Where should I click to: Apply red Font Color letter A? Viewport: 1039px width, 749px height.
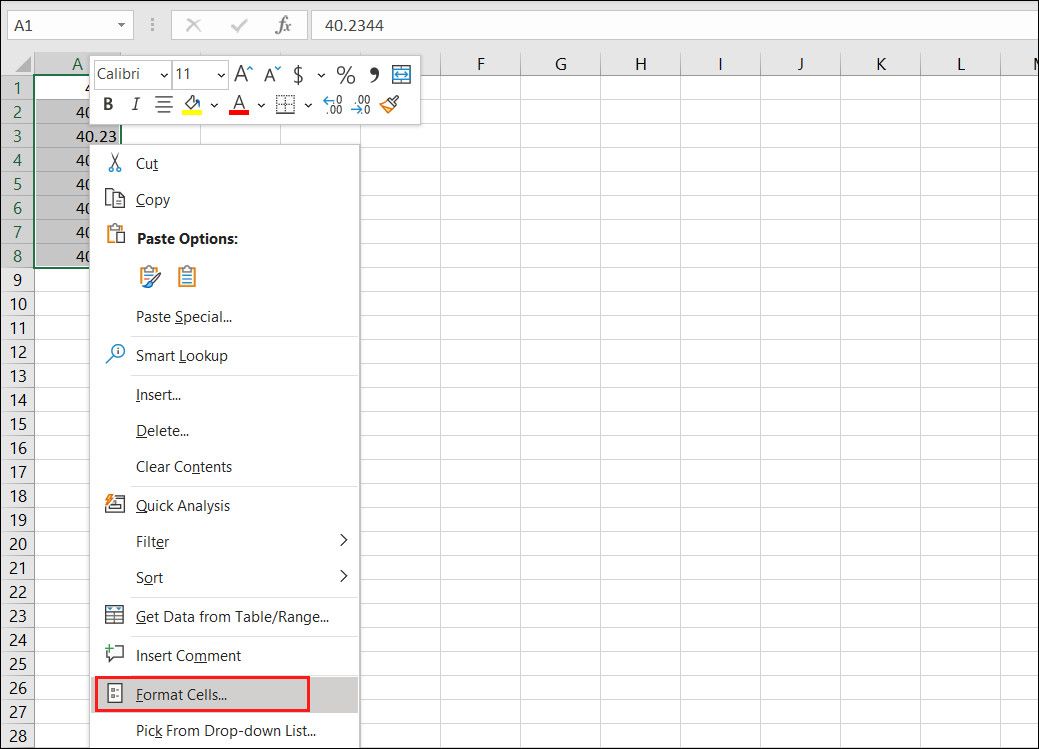pyautogui.click(x=239, y=104)
